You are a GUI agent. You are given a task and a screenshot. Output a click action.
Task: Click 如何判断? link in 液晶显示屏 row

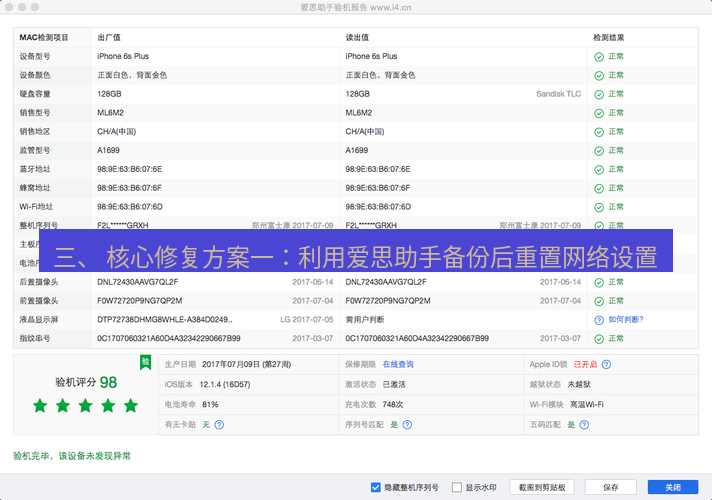click(626, 320)
